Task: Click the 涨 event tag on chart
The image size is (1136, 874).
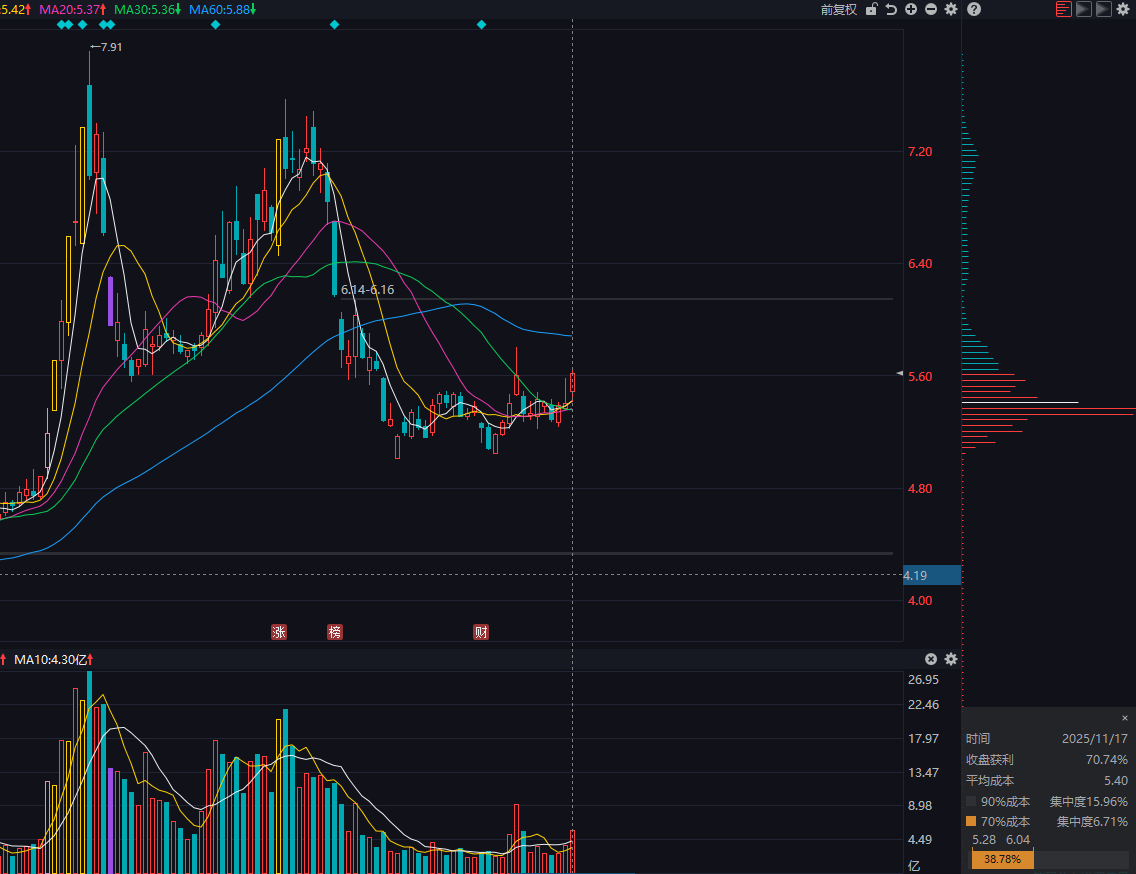Action: [280, 632]
